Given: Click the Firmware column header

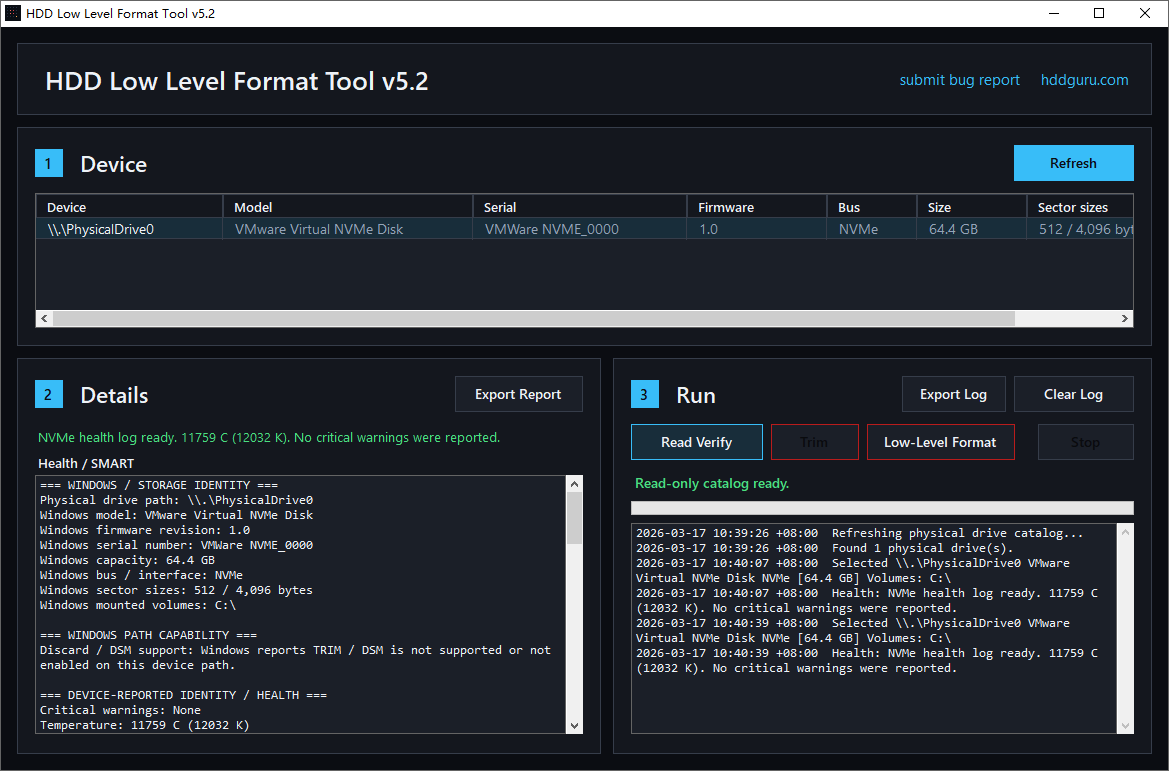Looking at the screenshot, I should click(x=756, y=207).
